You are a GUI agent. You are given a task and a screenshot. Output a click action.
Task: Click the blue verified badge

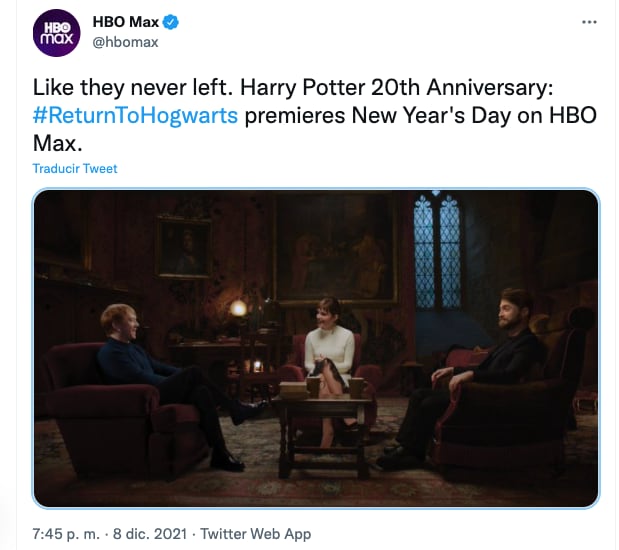pos(172,23)
